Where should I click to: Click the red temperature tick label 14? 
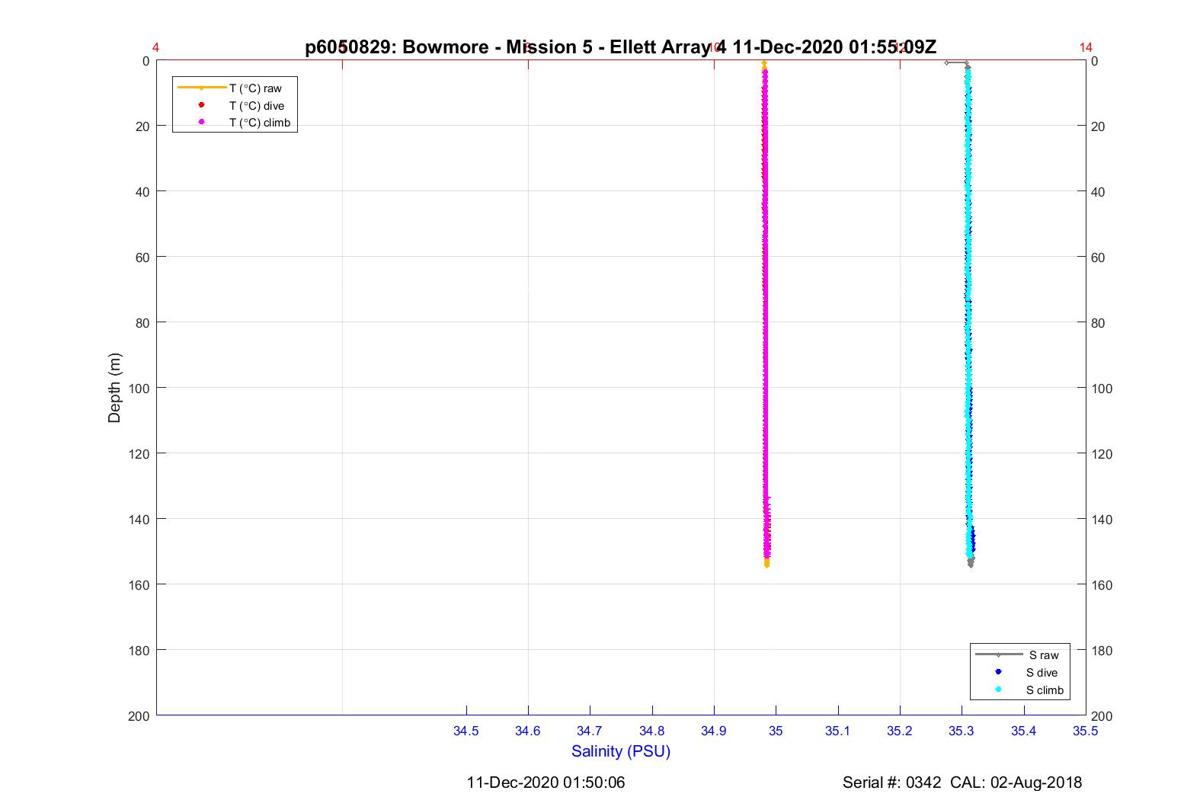1086,47
